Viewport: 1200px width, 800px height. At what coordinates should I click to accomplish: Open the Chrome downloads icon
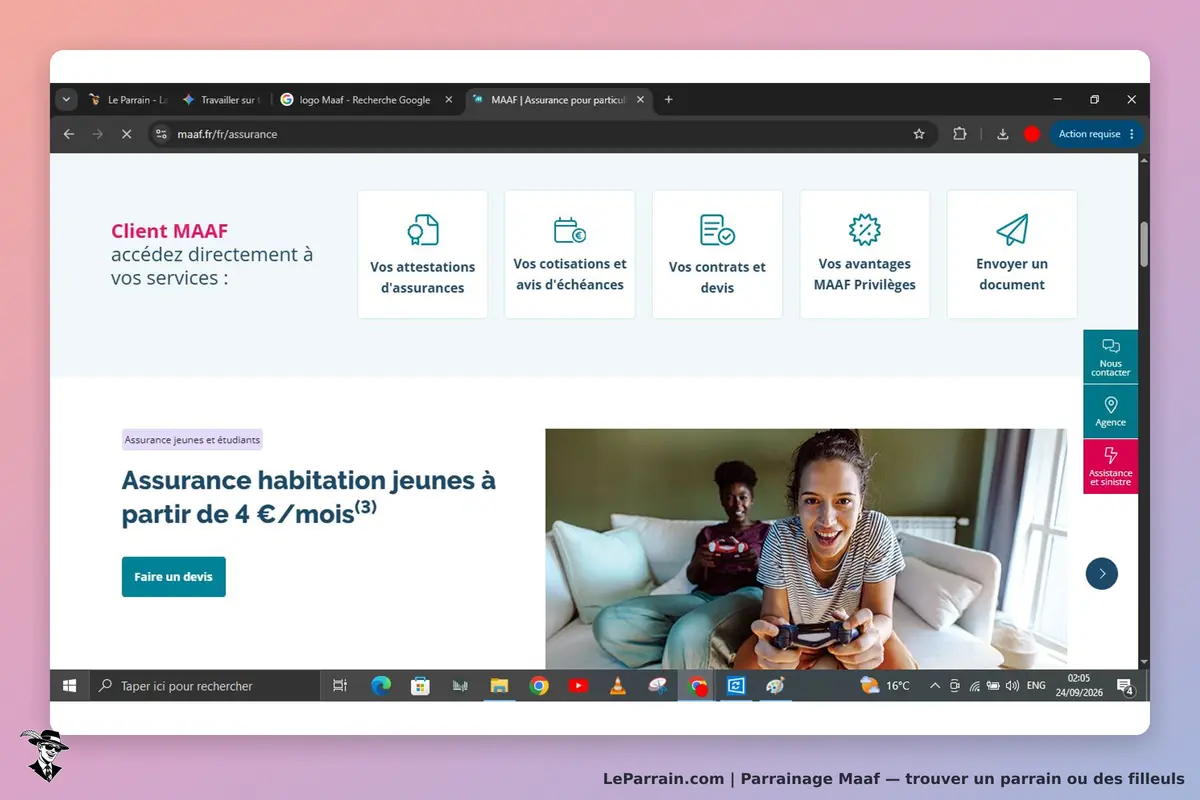pos(1003,134)
